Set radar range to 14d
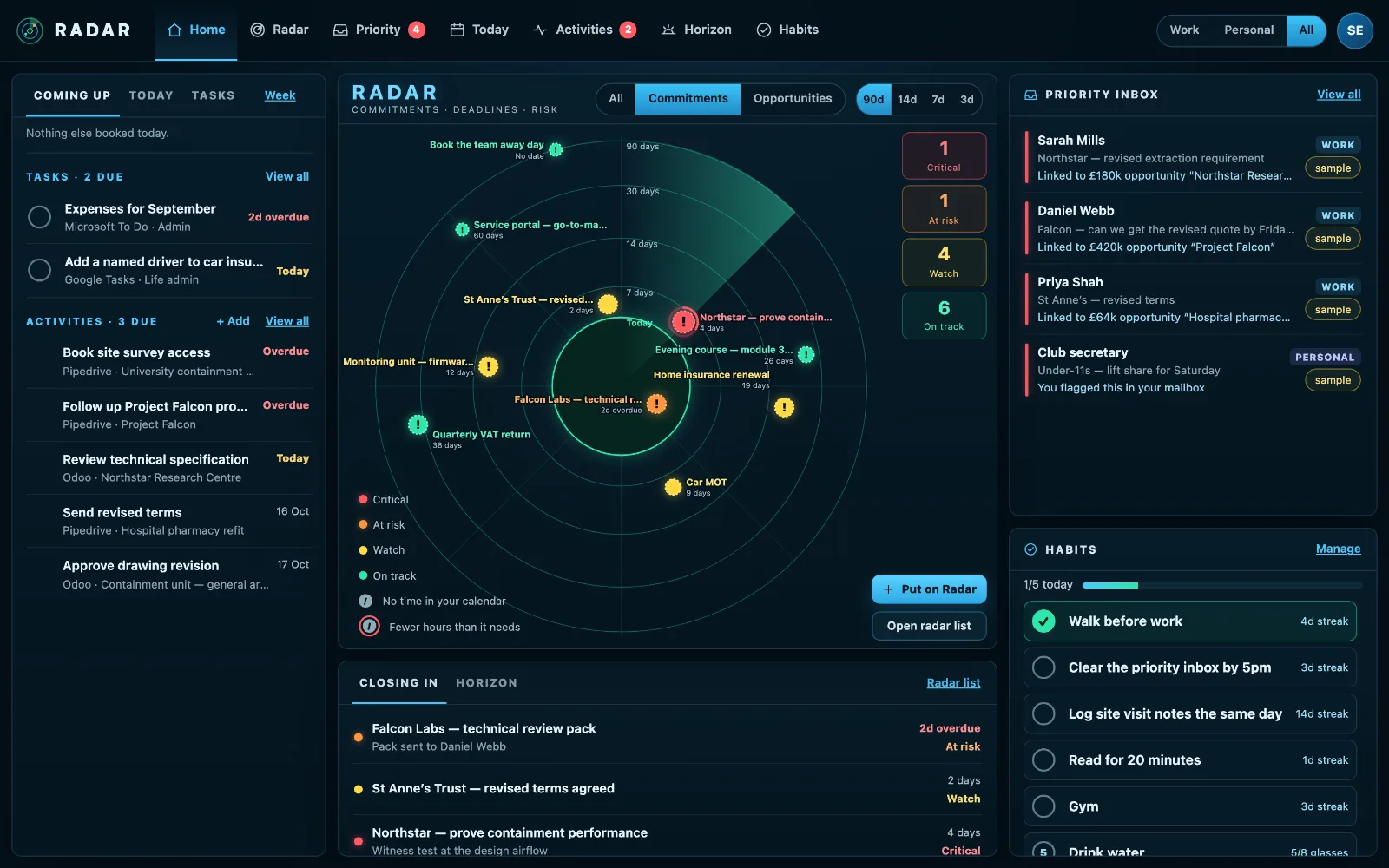The height and width of the screenshot is (868, 1389). 907,100
